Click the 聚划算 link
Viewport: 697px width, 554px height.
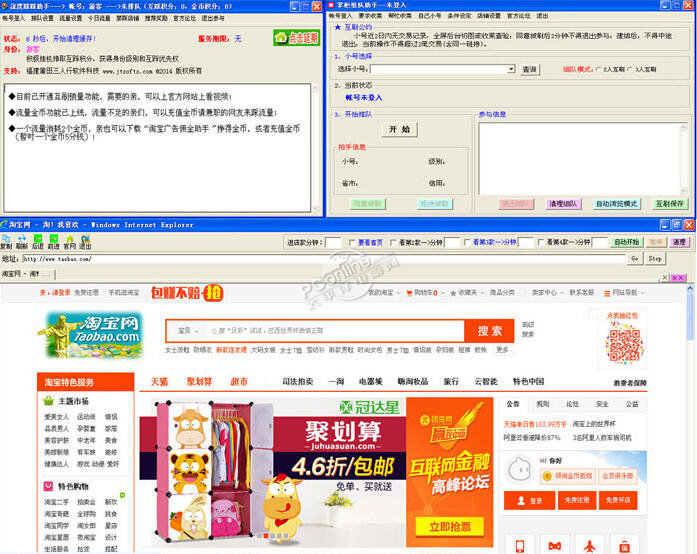199,381
